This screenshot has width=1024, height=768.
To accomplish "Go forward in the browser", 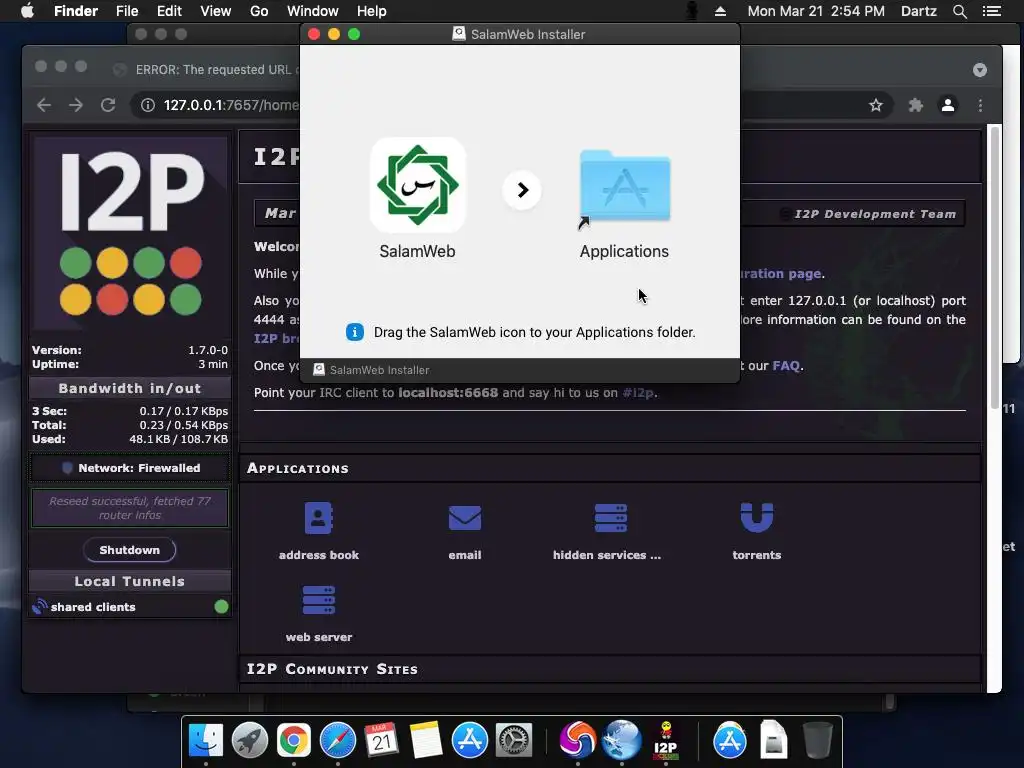I will [76, 105].
